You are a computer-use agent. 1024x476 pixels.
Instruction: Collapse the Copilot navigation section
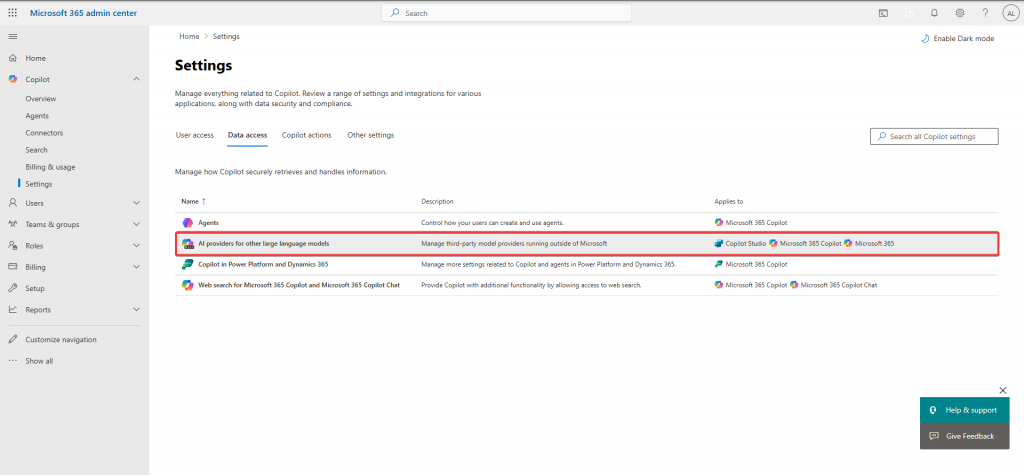[136, 79]
